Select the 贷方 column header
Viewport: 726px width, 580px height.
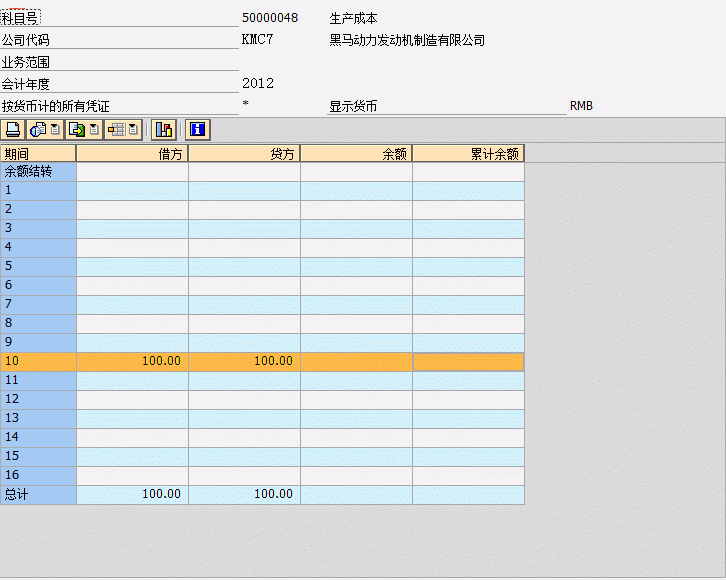(x=244, y=154)
